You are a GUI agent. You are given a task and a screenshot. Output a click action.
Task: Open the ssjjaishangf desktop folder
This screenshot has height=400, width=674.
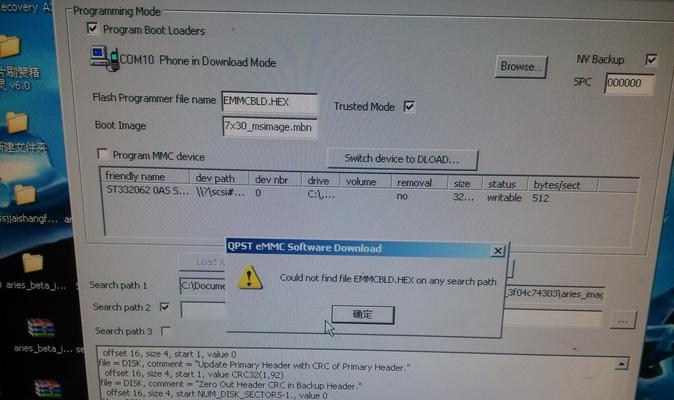25,196
